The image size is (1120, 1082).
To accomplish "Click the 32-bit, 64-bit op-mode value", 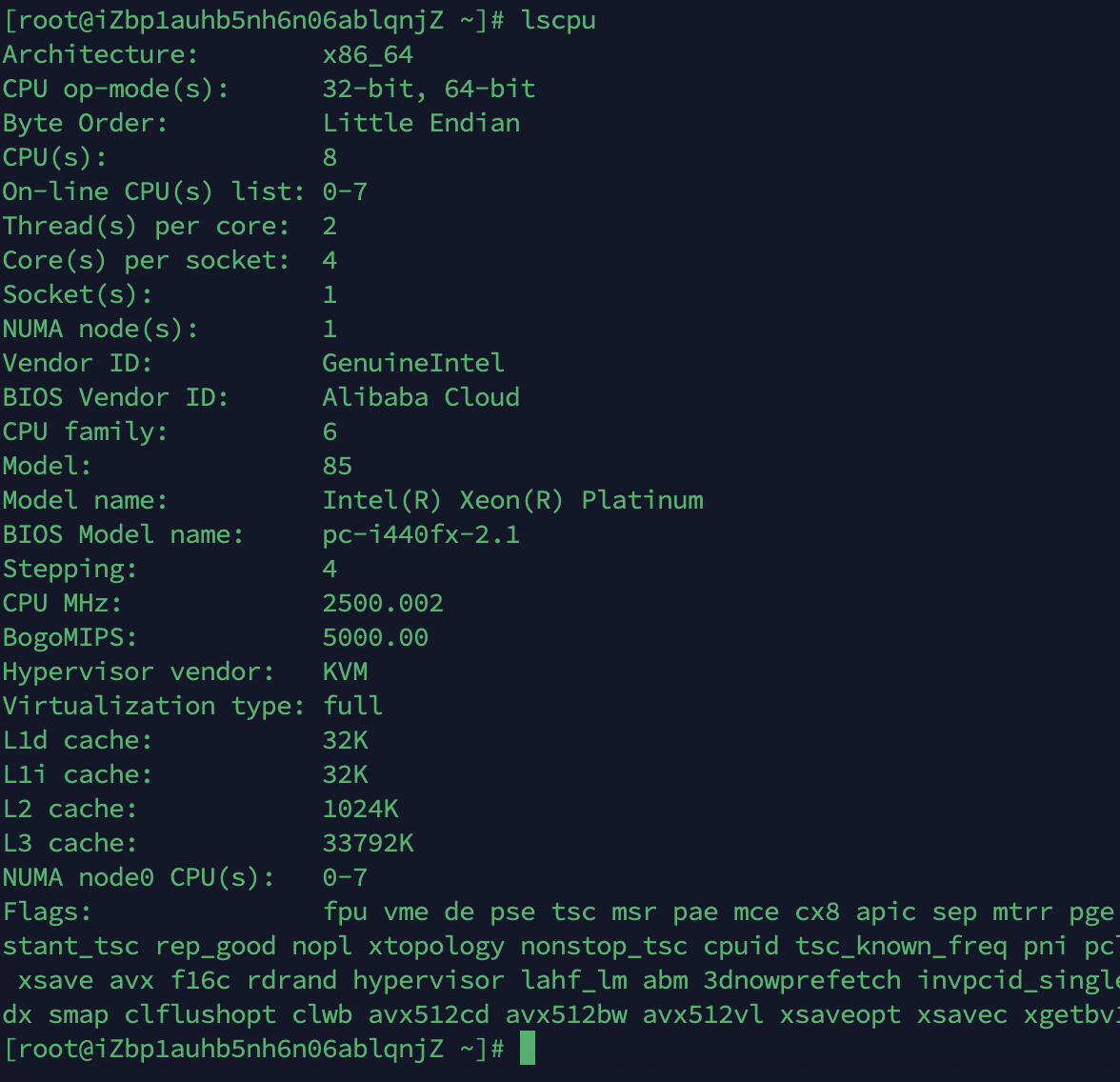I will click(429, 89).
